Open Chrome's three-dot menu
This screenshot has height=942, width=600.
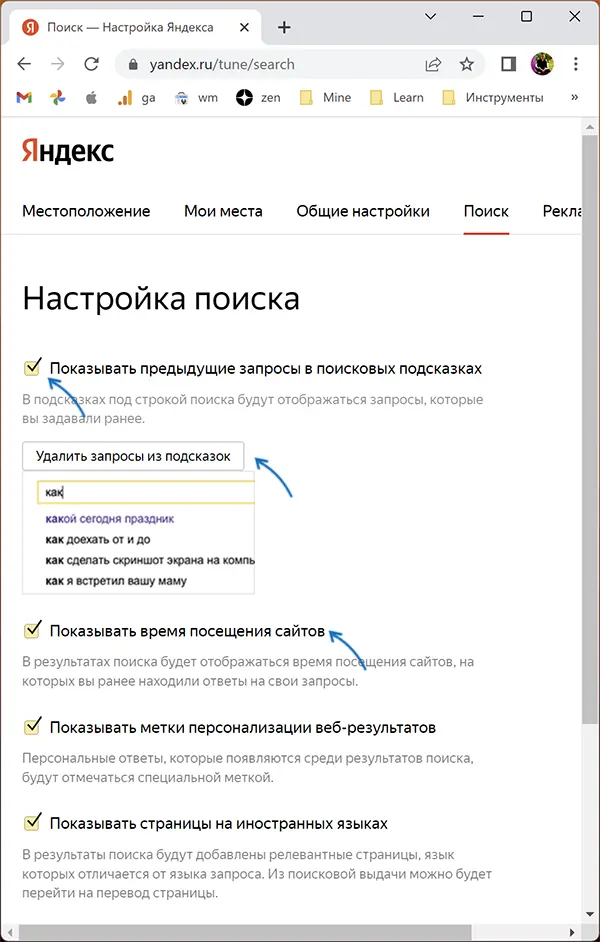[575, 64]
